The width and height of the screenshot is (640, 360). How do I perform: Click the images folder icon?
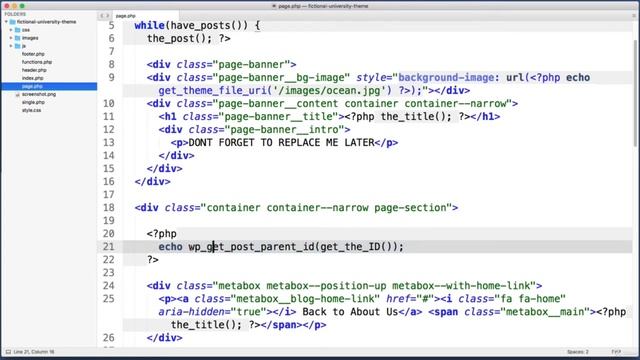coord(18,38)
